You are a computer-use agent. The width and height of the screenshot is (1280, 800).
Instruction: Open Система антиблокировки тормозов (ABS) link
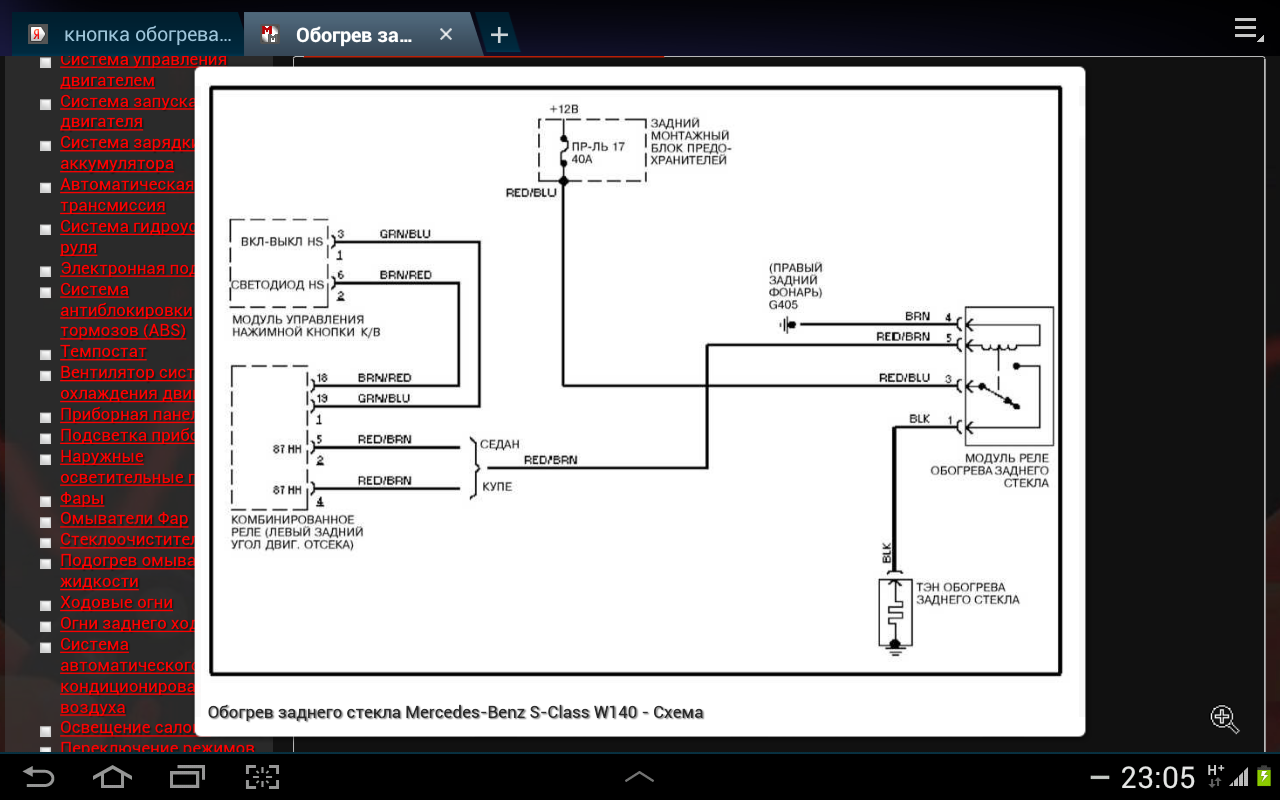[x=125, y=309]
